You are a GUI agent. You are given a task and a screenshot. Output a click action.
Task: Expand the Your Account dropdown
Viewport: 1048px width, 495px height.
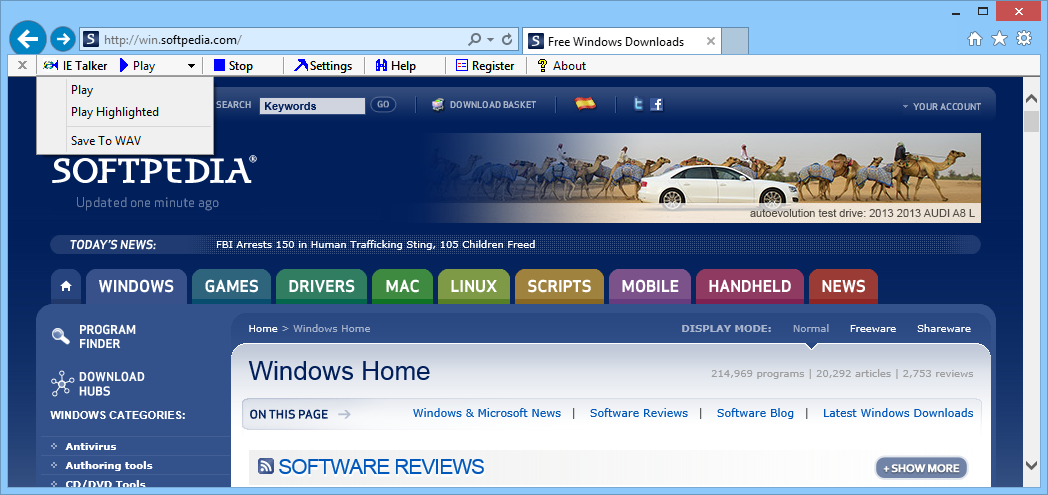[941, 106]
